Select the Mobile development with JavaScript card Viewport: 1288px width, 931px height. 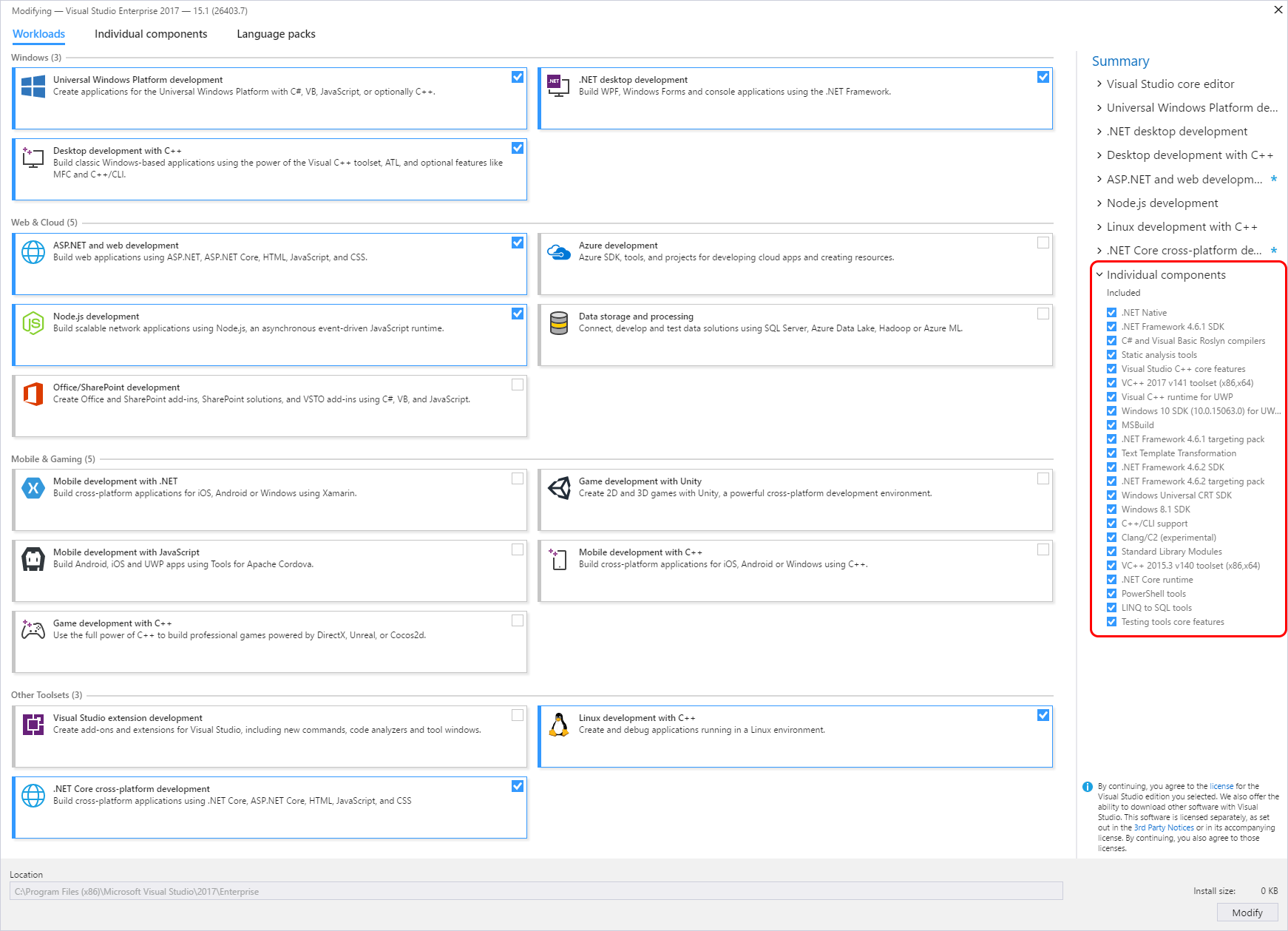(270, 571)
